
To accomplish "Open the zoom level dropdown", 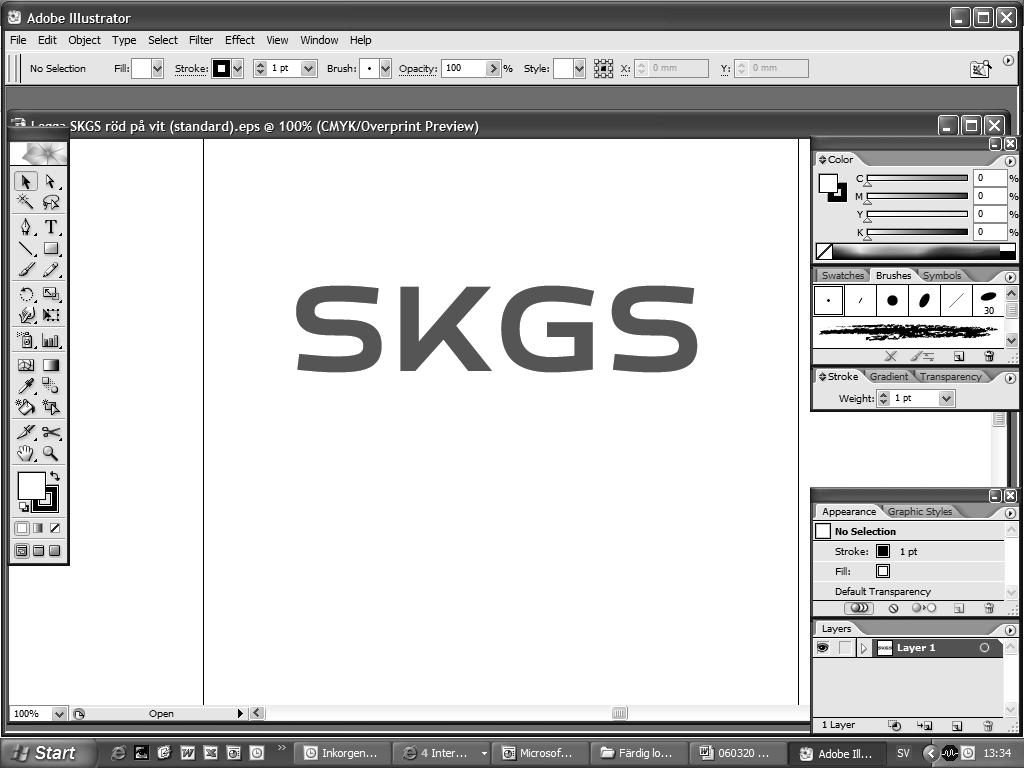I will (59, 714).
